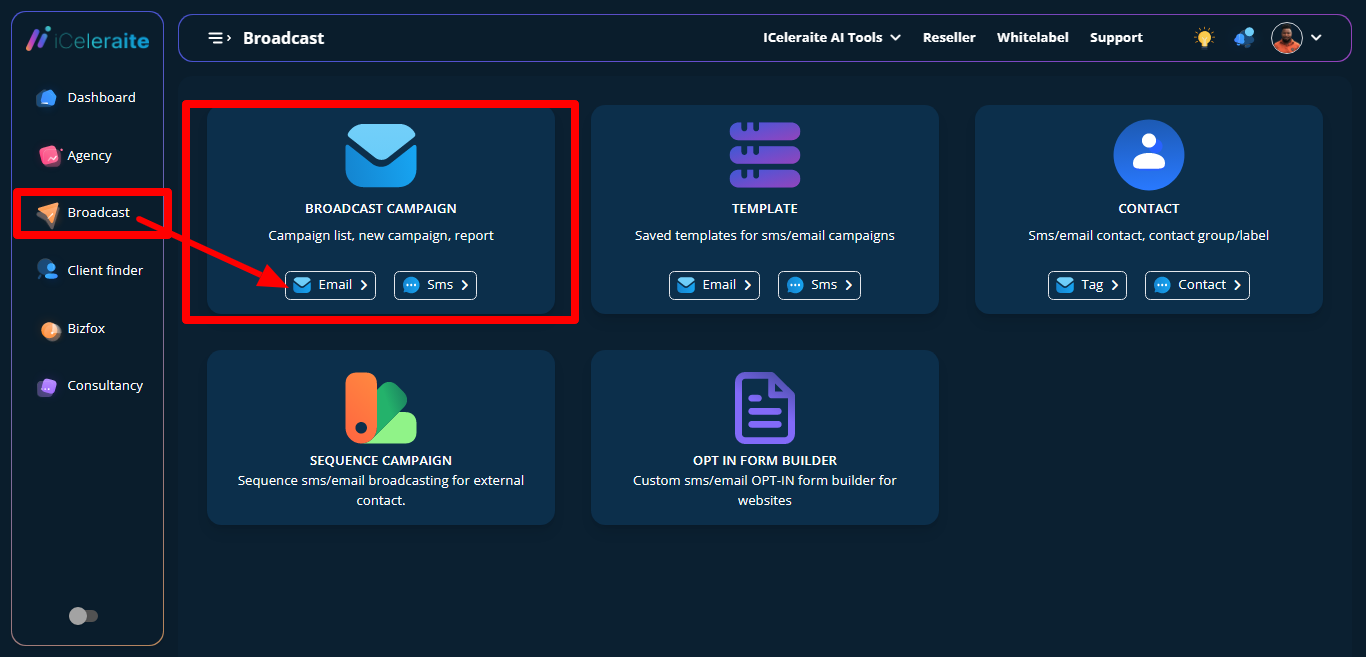
Task: Open the user profile avatar dropdown
Action: (1296, 38)
